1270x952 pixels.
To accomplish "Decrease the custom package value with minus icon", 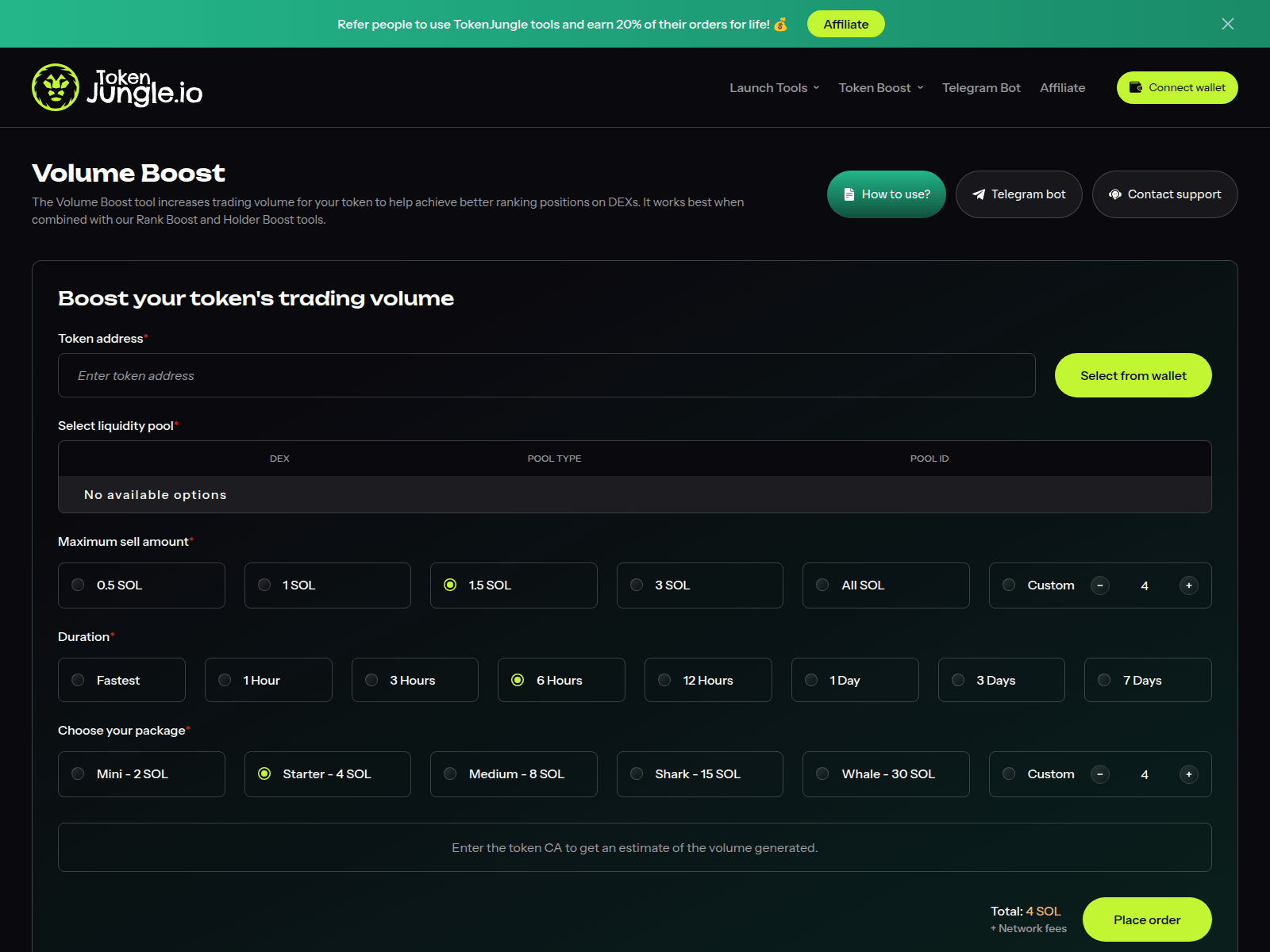I will (x=1100, y=774).
